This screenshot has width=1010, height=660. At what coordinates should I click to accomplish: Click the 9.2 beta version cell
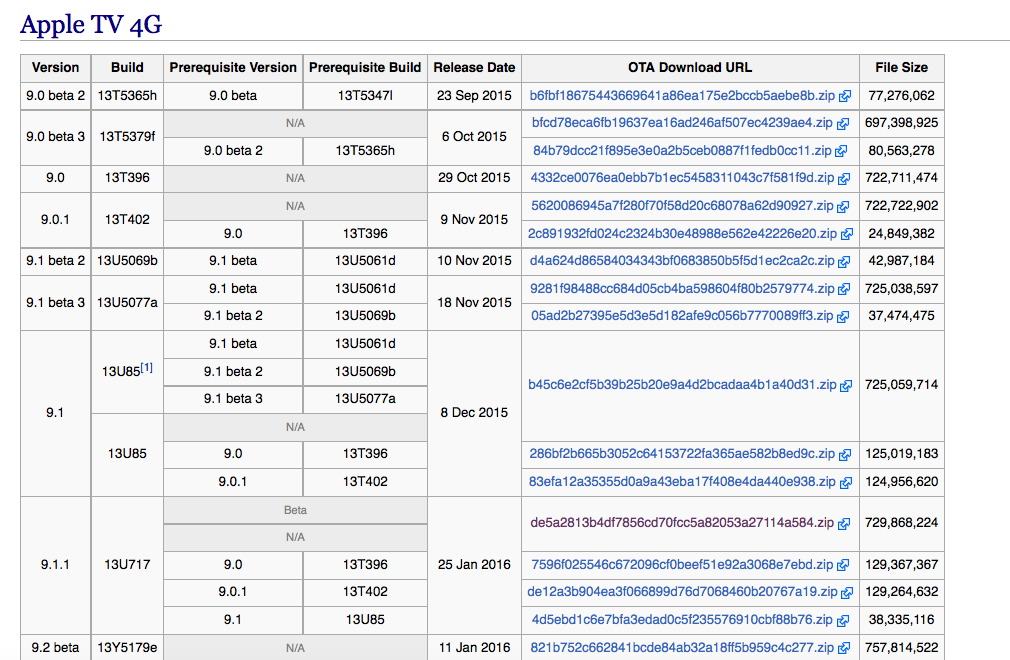point(55,647)
